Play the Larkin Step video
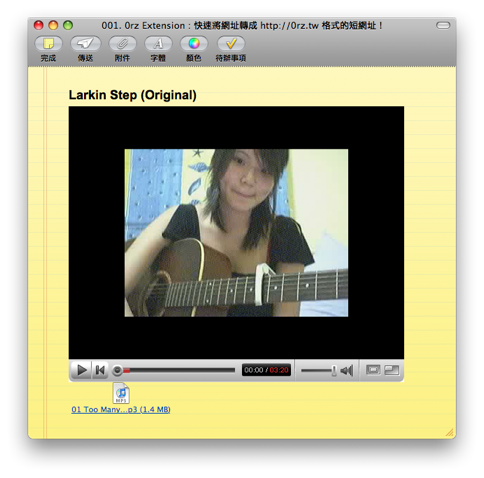 81,370
